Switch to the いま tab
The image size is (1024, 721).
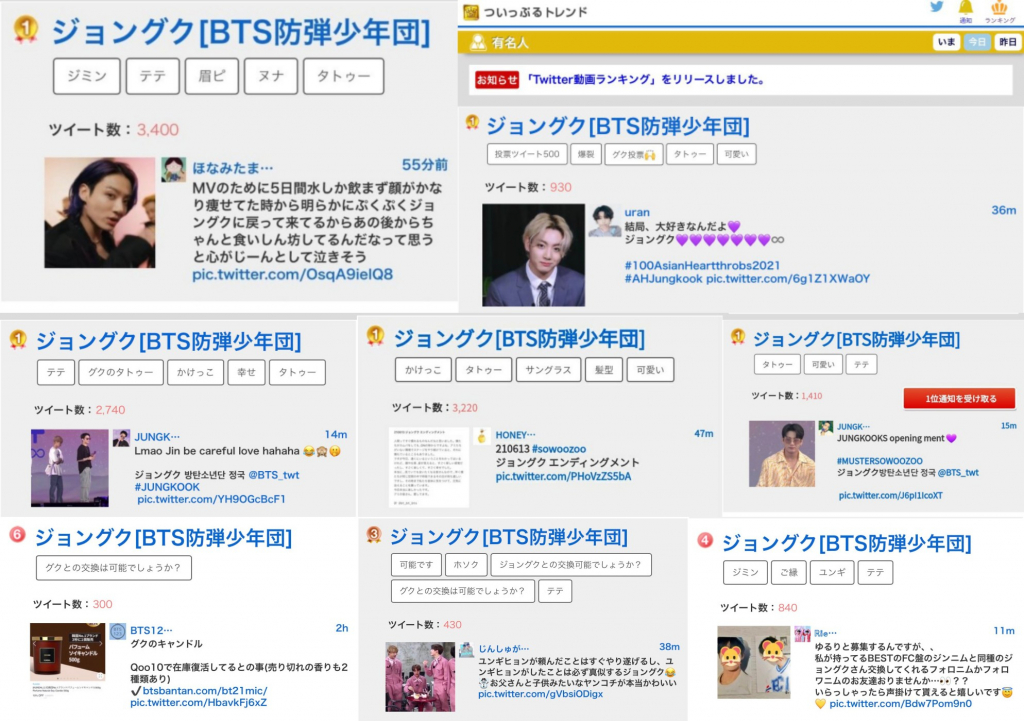tap(946, 42)
